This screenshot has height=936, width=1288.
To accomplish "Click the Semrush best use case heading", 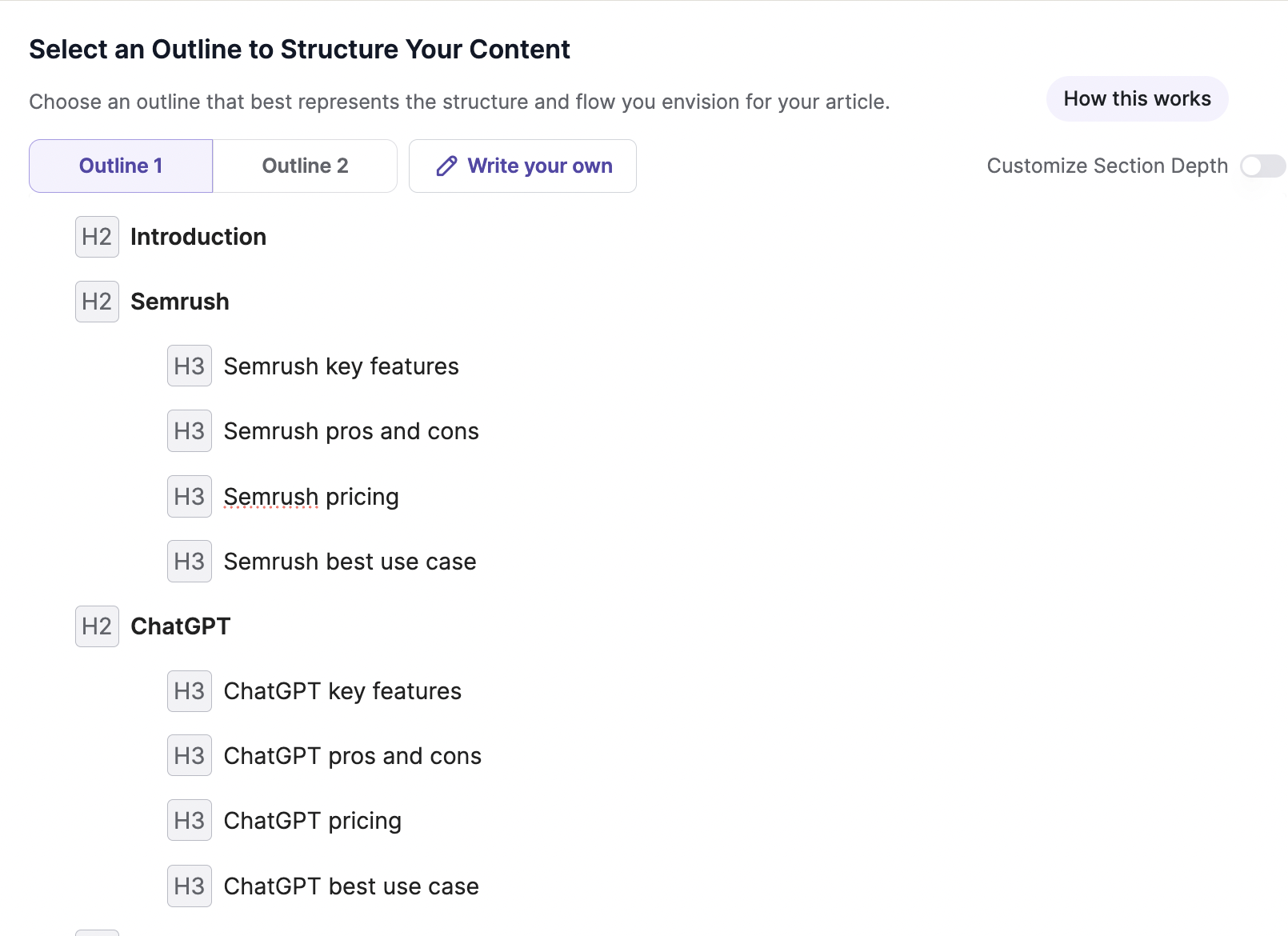I will (x=350, y=561).
